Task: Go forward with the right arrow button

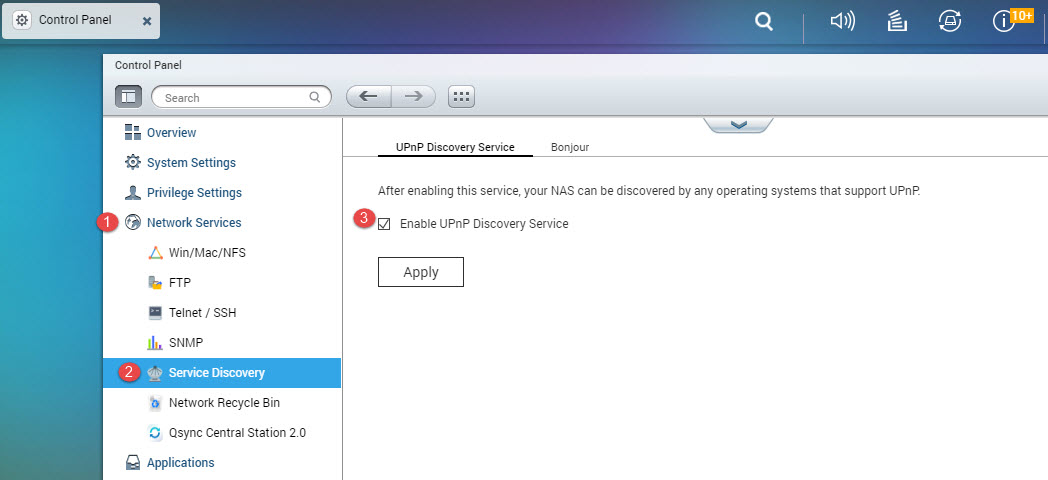Action: click(414, 96)
